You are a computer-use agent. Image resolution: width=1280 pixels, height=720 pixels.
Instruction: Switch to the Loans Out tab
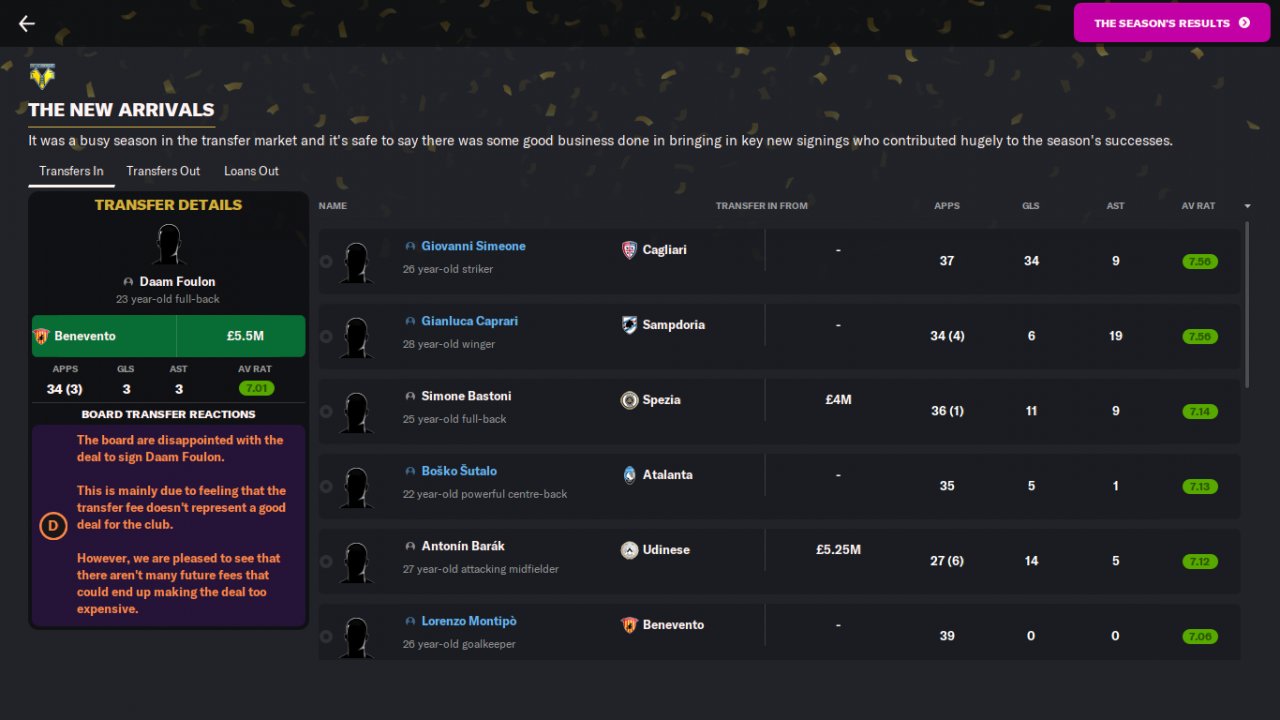pyautogui.click(x=251, y=171)
